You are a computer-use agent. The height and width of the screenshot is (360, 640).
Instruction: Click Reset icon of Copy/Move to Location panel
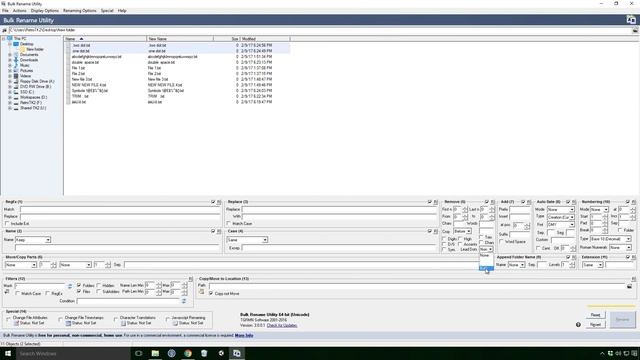[634, 279]
